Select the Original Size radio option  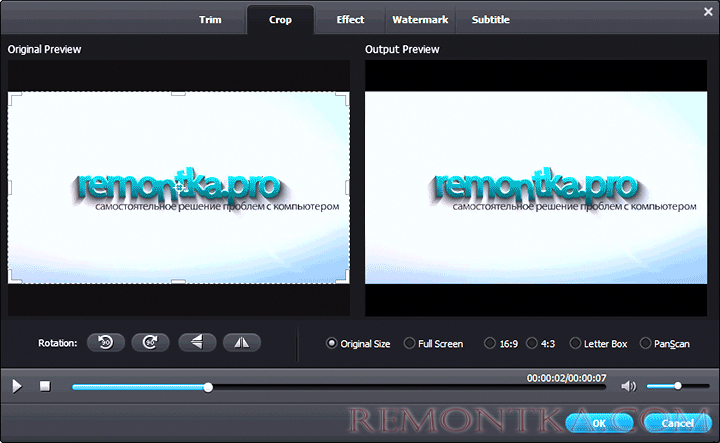(x=333, y=343)
